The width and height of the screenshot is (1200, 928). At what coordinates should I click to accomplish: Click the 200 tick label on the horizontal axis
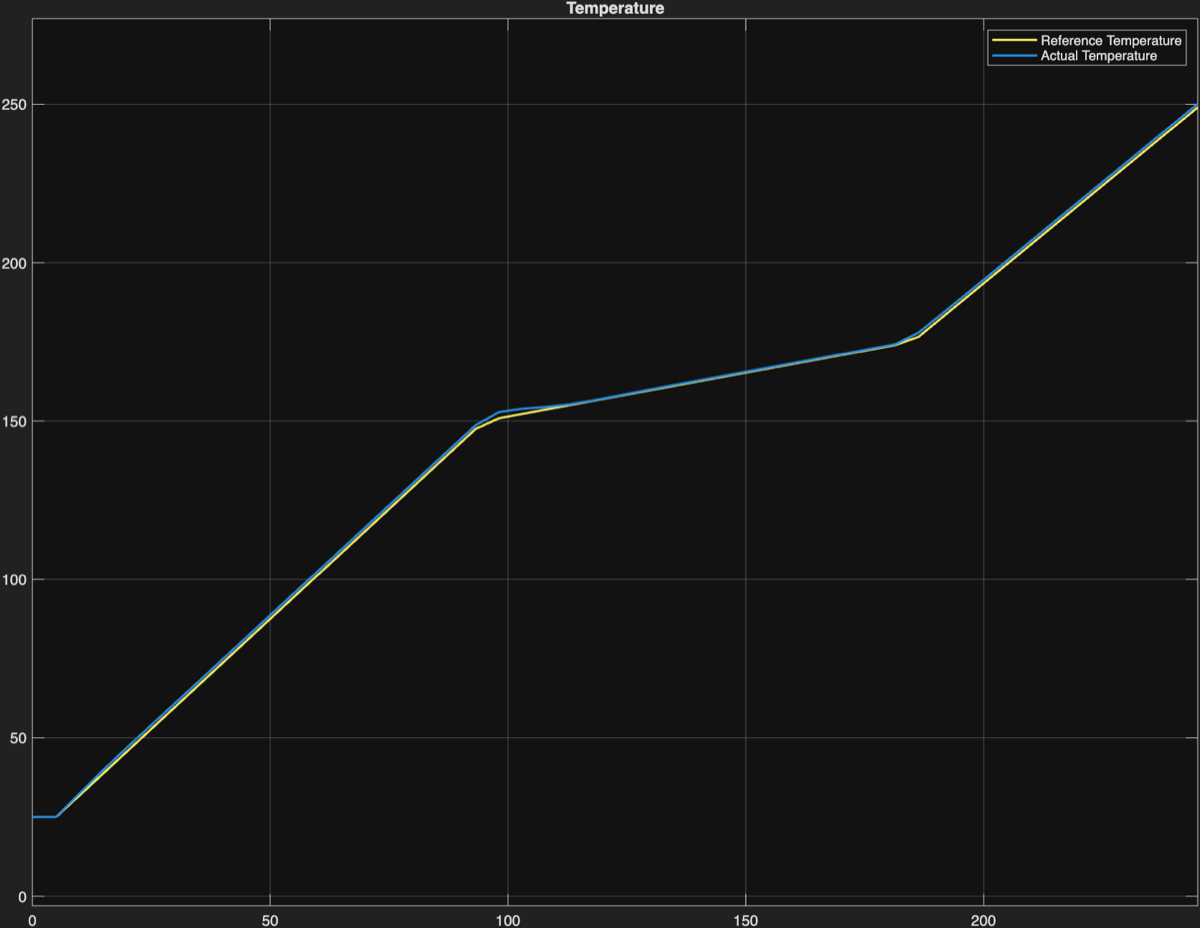[983, 919]
